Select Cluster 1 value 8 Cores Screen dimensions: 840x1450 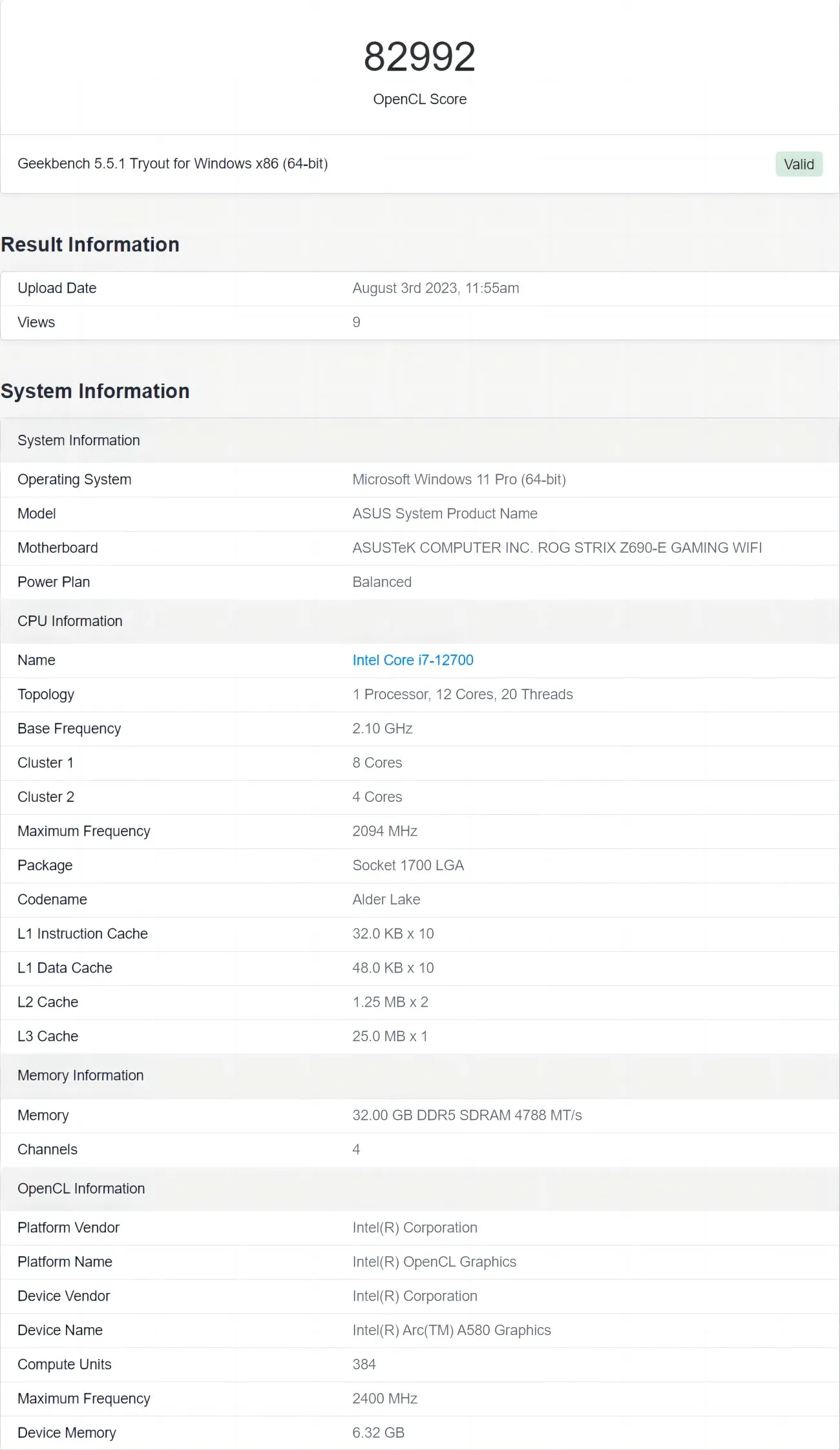pos(377,762)
